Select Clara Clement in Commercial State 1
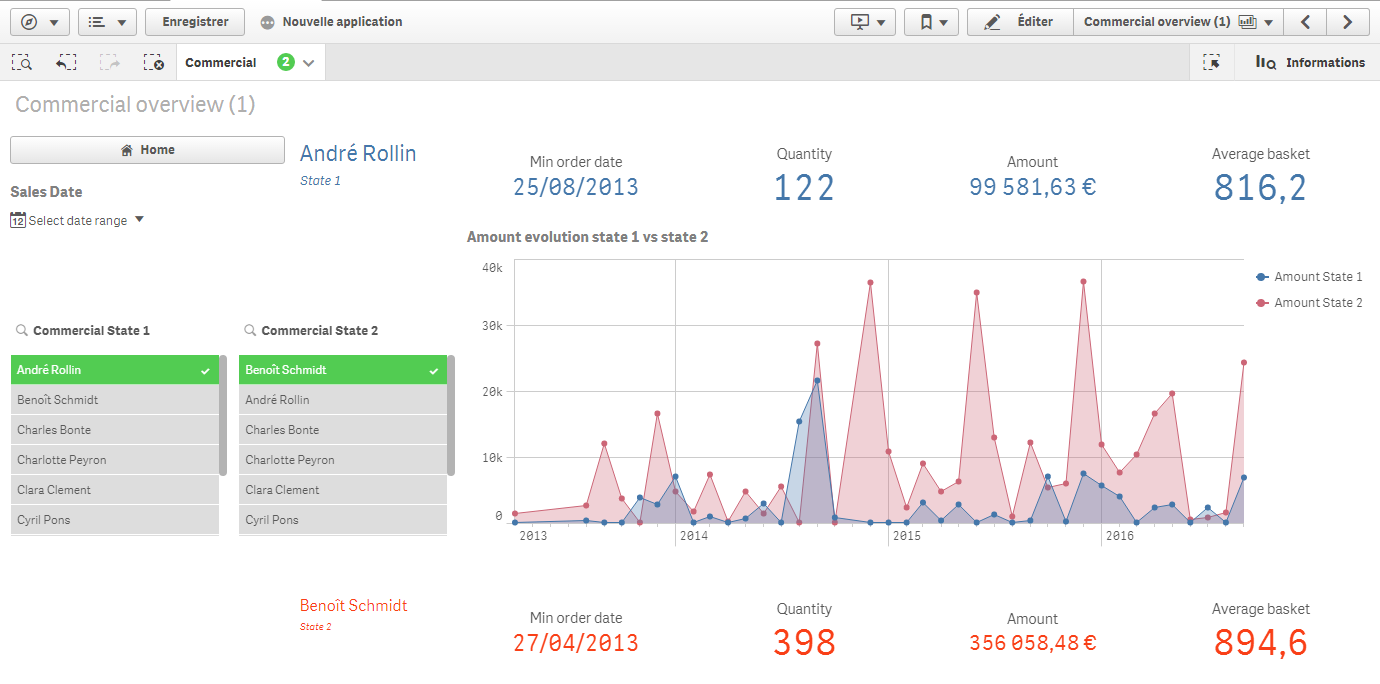This screenshot has height=684, width=1380. point(115,490)
